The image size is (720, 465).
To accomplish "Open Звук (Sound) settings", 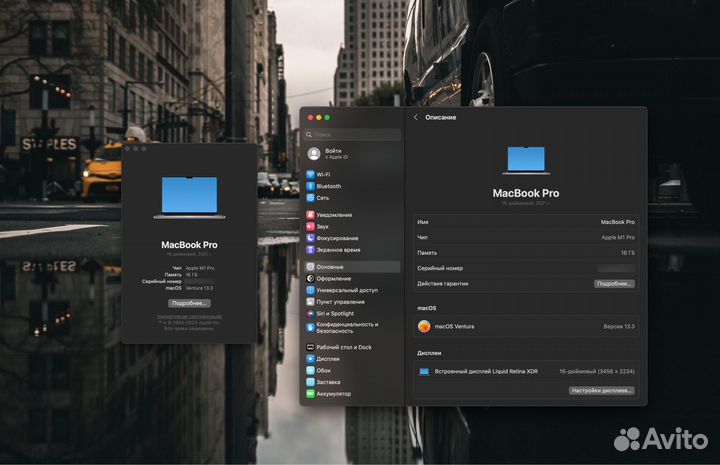I will 324,226.
